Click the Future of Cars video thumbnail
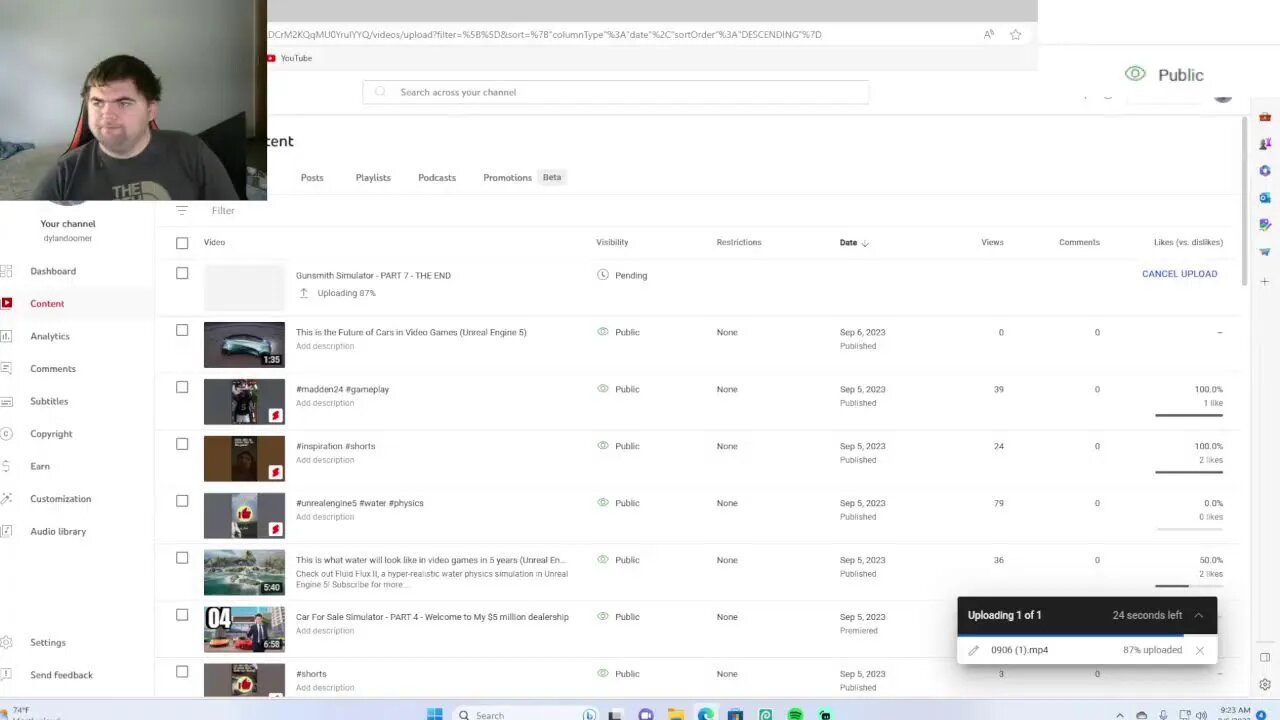Image resolution: width=1280 pixels, height=720 pixels. point(244,345)
